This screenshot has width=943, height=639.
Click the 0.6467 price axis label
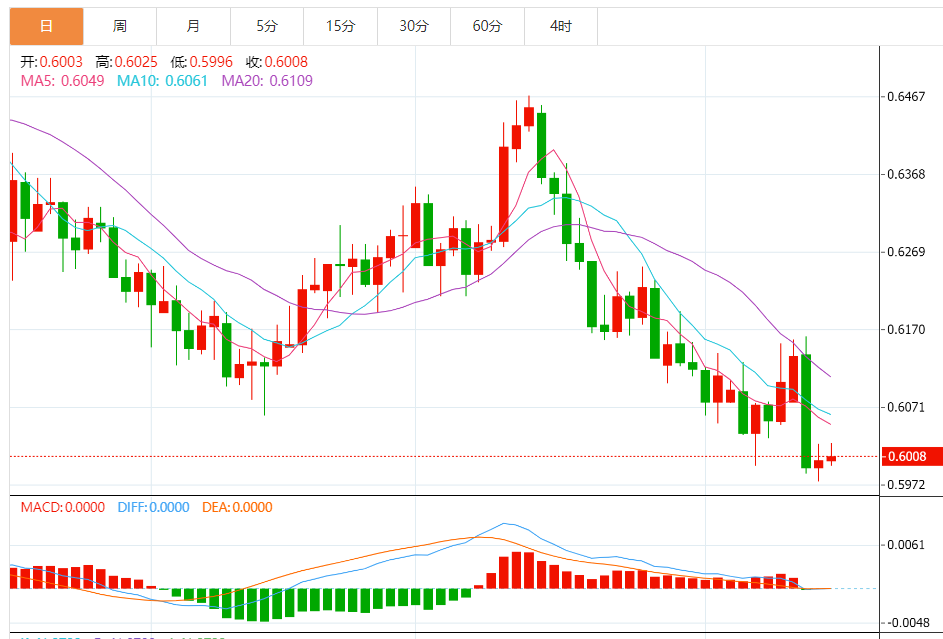point(906,97)
